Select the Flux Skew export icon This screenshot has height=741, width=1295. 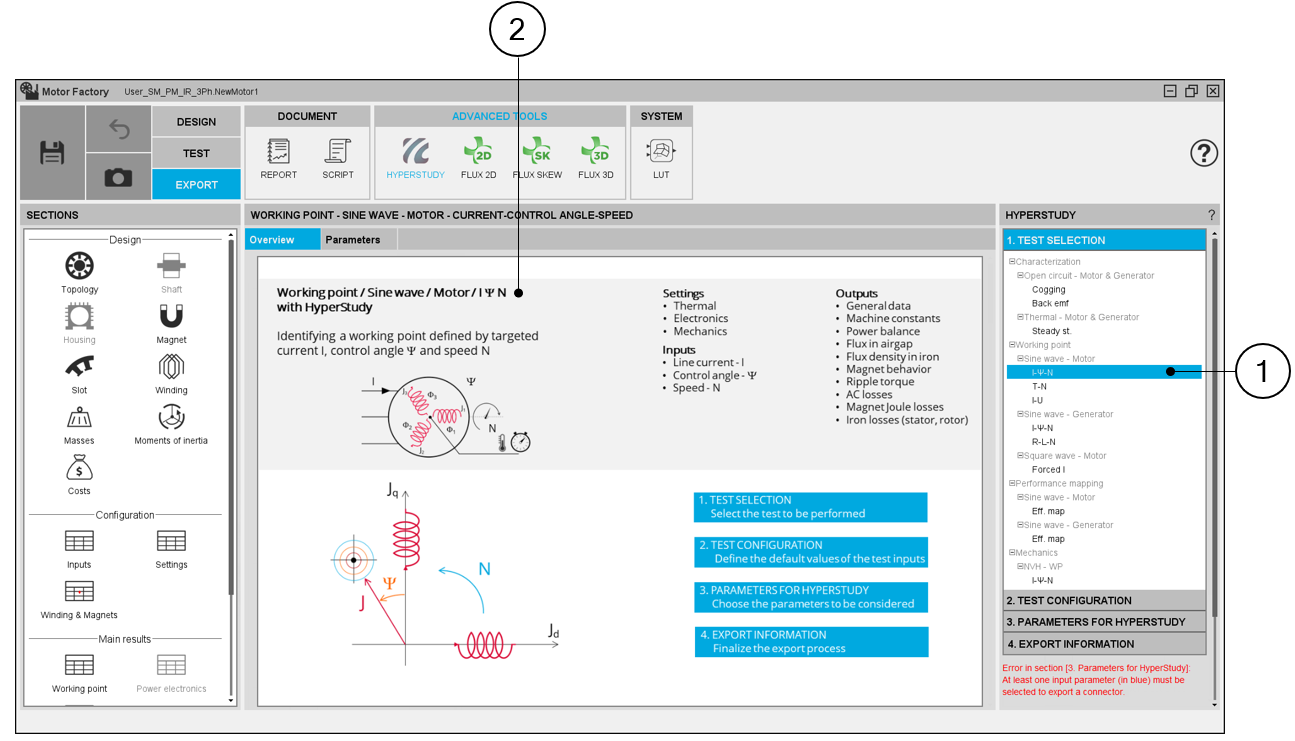tap(537, 158)
